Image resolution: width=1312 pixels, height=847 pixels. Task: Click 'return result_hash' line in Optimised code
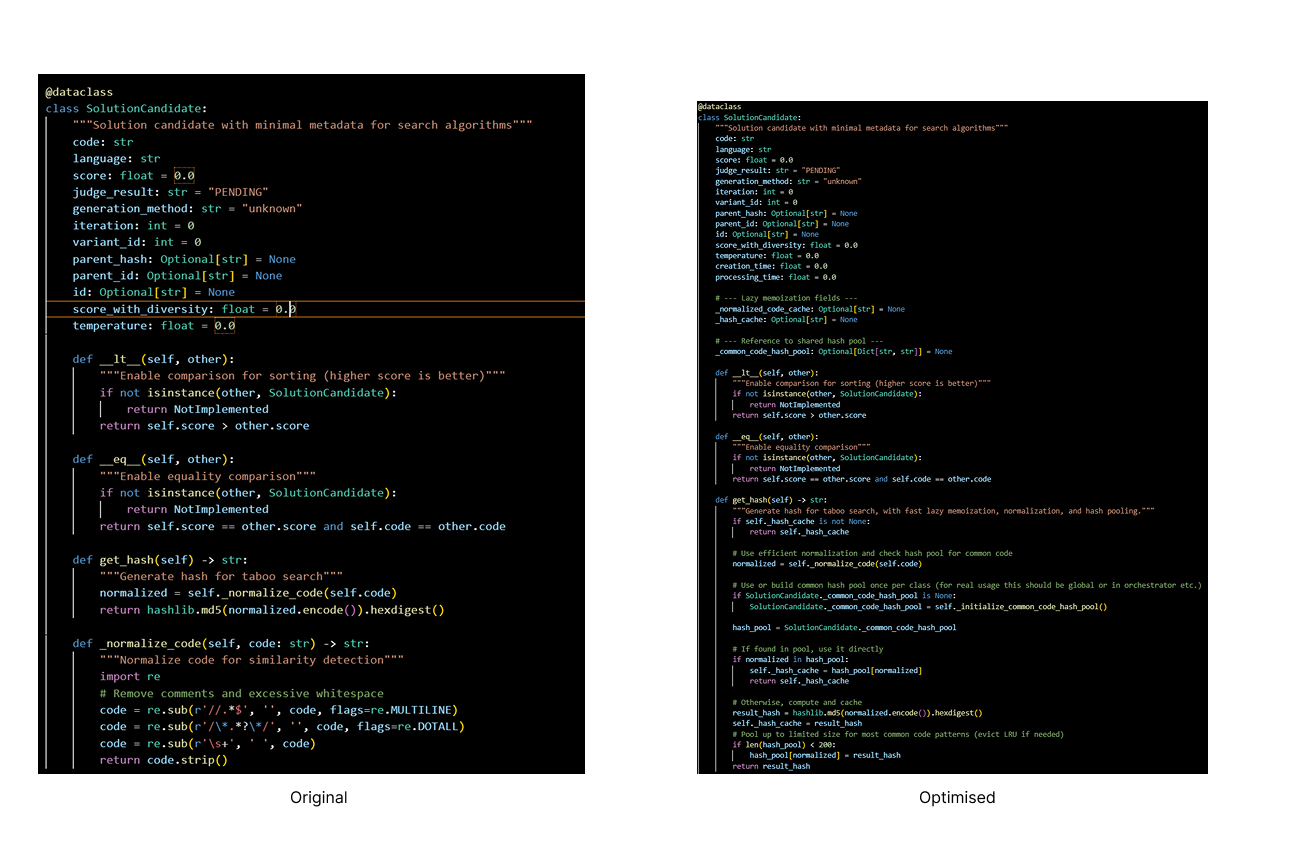point(771,766)
